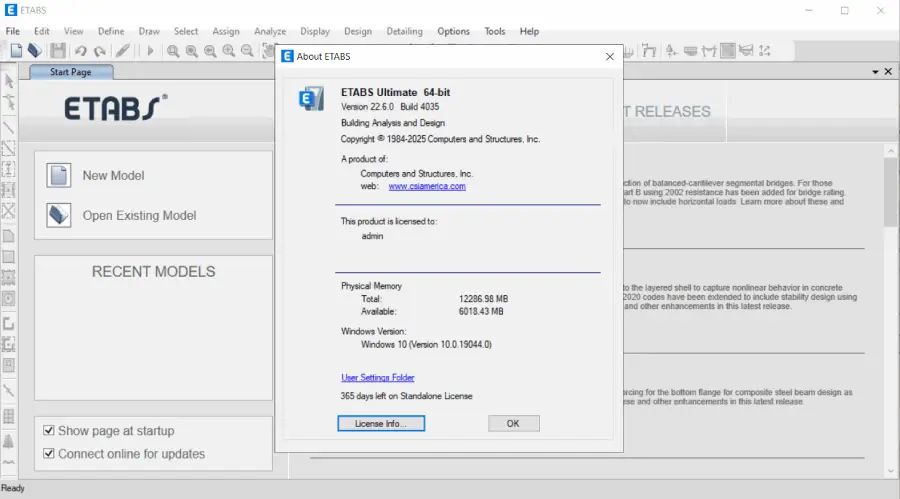This screenshot has width=900, height=499.
Task: Click the New Model page icon on Start Page
Action: (59, 175)
